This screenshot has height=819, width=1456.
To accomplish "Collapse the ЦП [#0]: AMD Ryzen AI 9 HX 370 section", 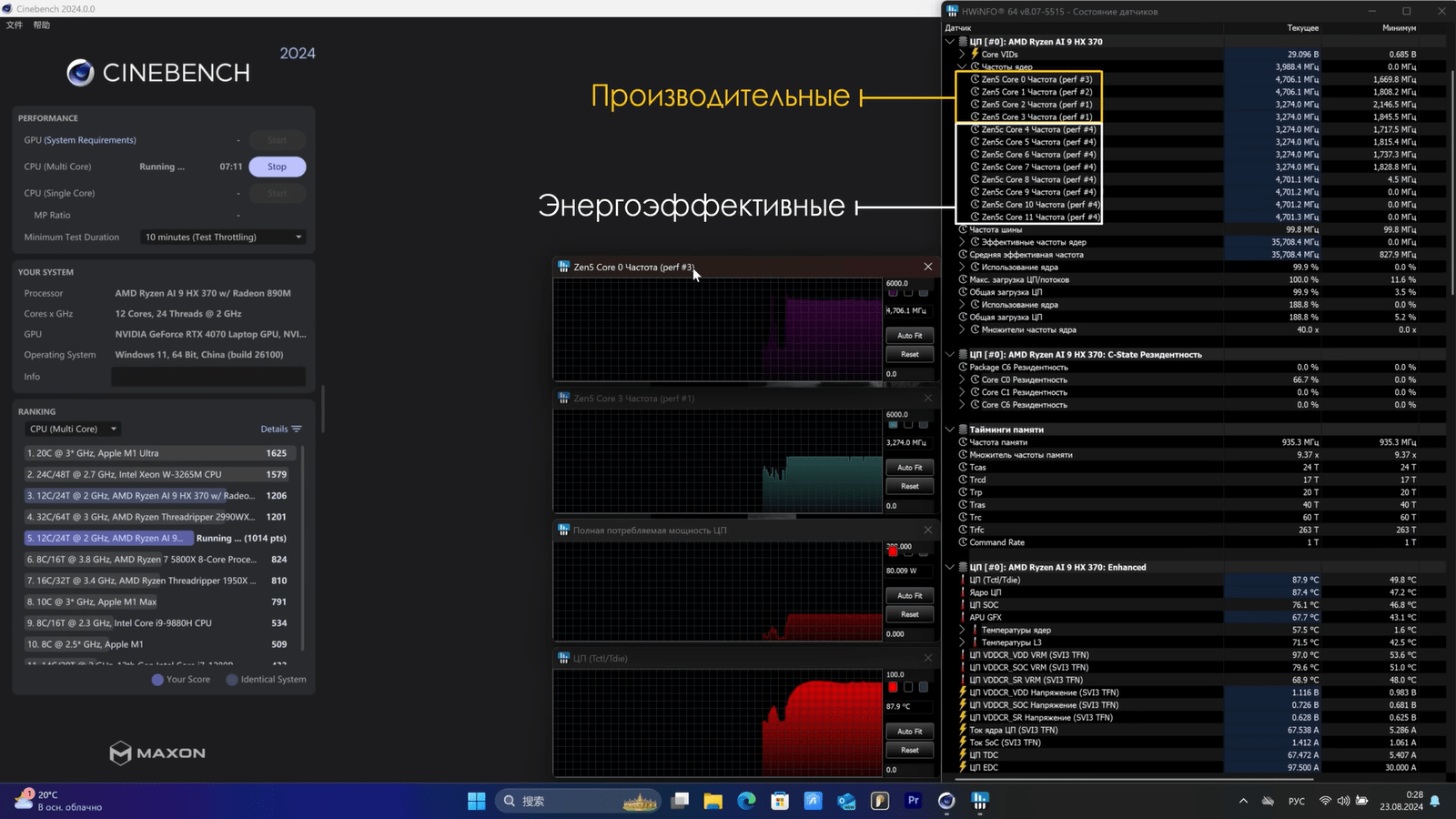I will [x=949, y=42].
